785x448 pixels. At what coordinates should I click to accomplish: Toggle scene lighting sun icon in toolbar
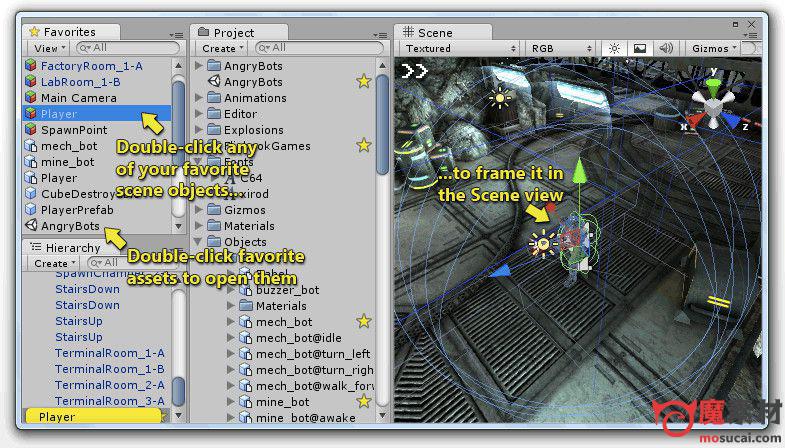[x=614, y=49]
